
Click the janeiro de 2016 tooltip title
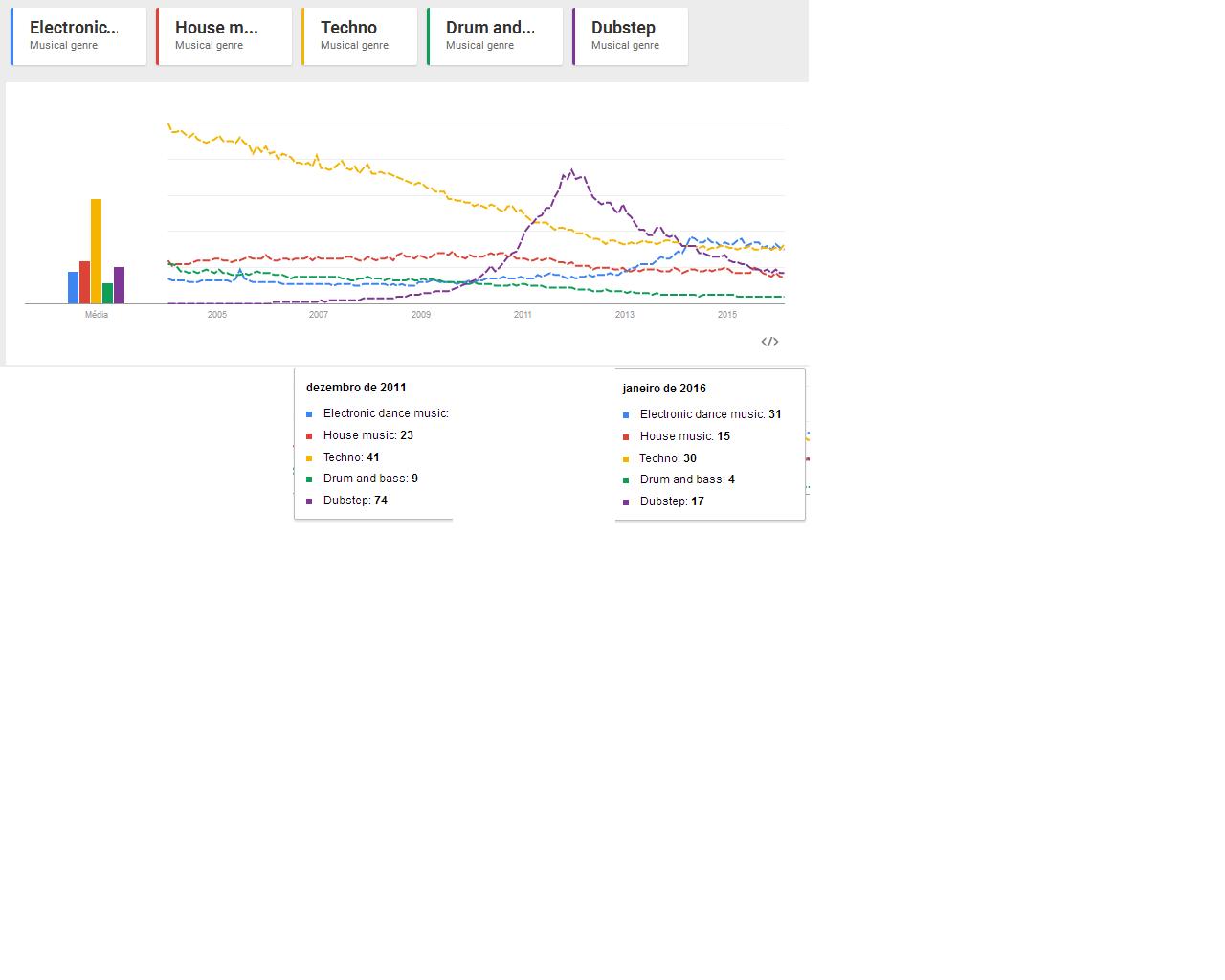[664, 389]
